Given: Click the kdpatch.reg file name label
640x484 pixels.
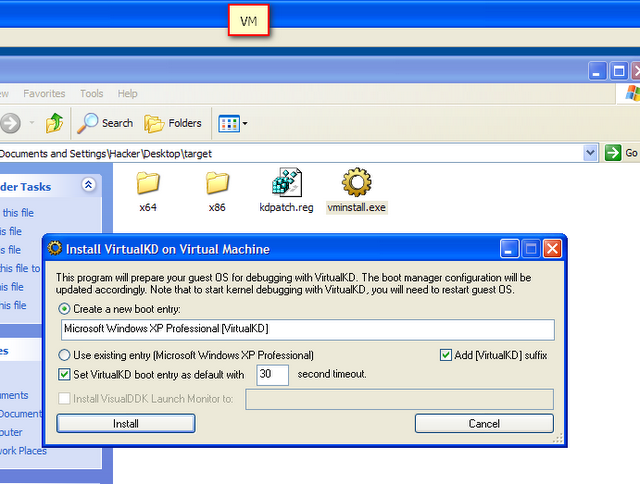Looking at the screenshot, I should click(x=287, y=207).
